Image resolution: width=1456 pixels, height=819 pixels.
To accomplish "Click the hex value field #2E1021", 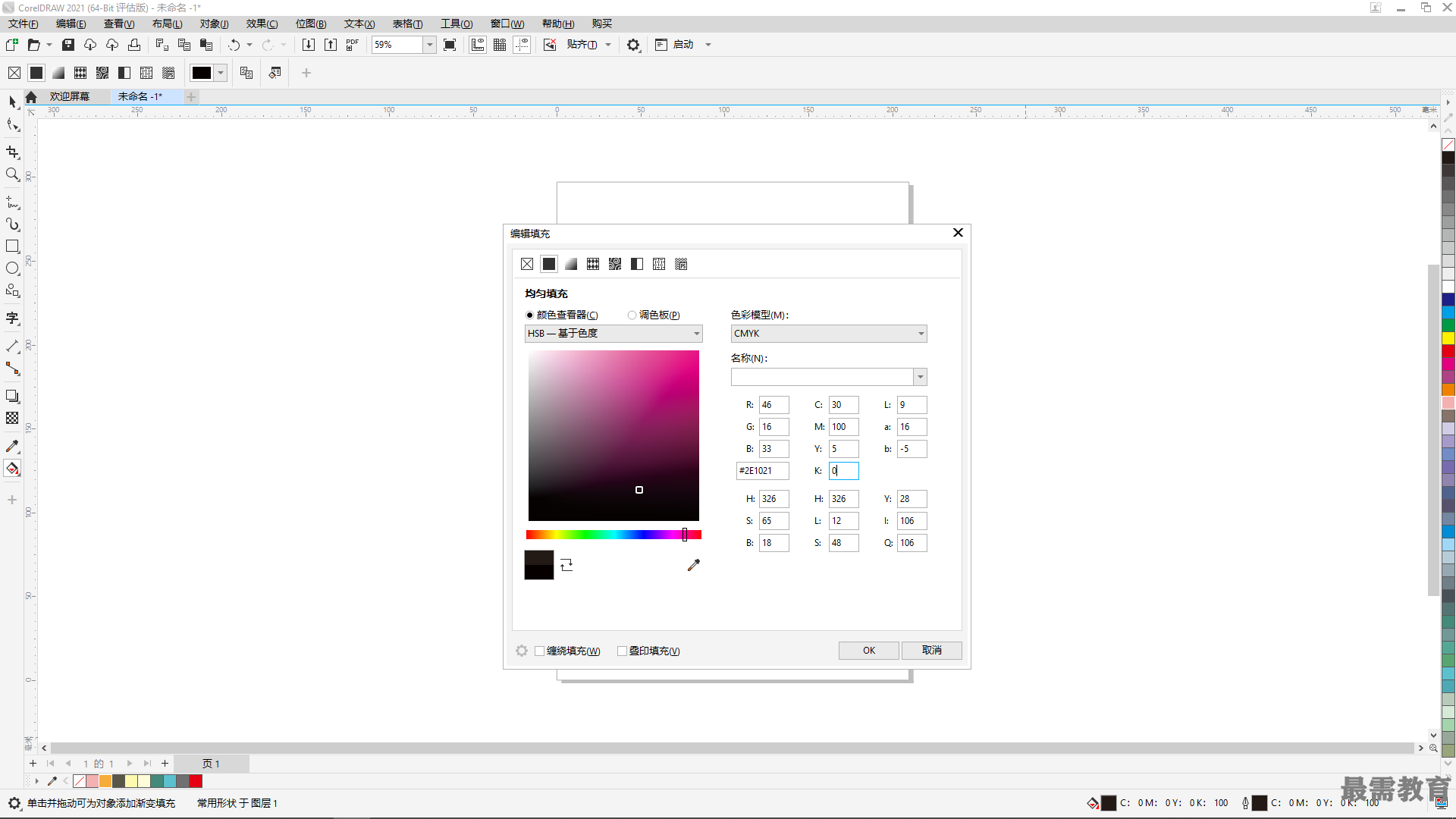I will pyautogui.click(x=762, y=471).
